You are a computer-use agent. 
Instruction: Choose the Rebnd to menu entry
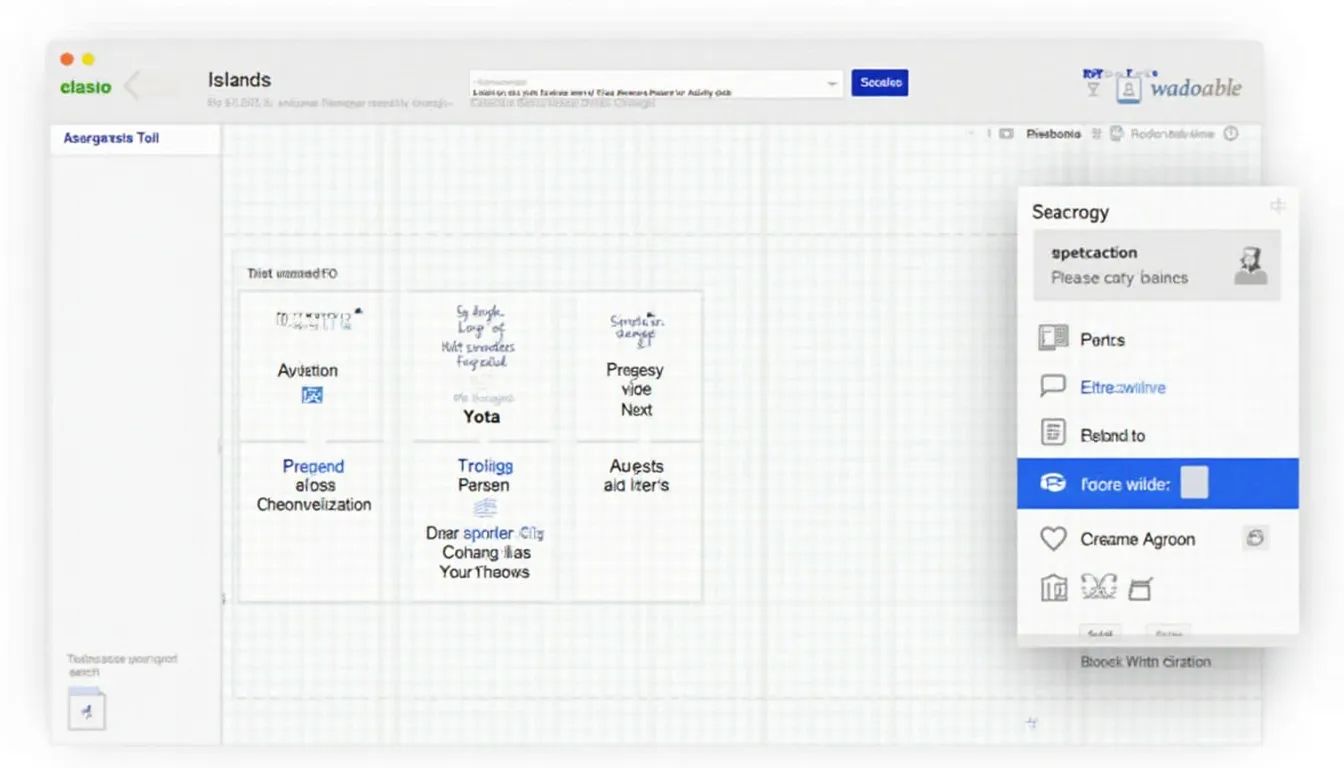[x=1112, y=435]
